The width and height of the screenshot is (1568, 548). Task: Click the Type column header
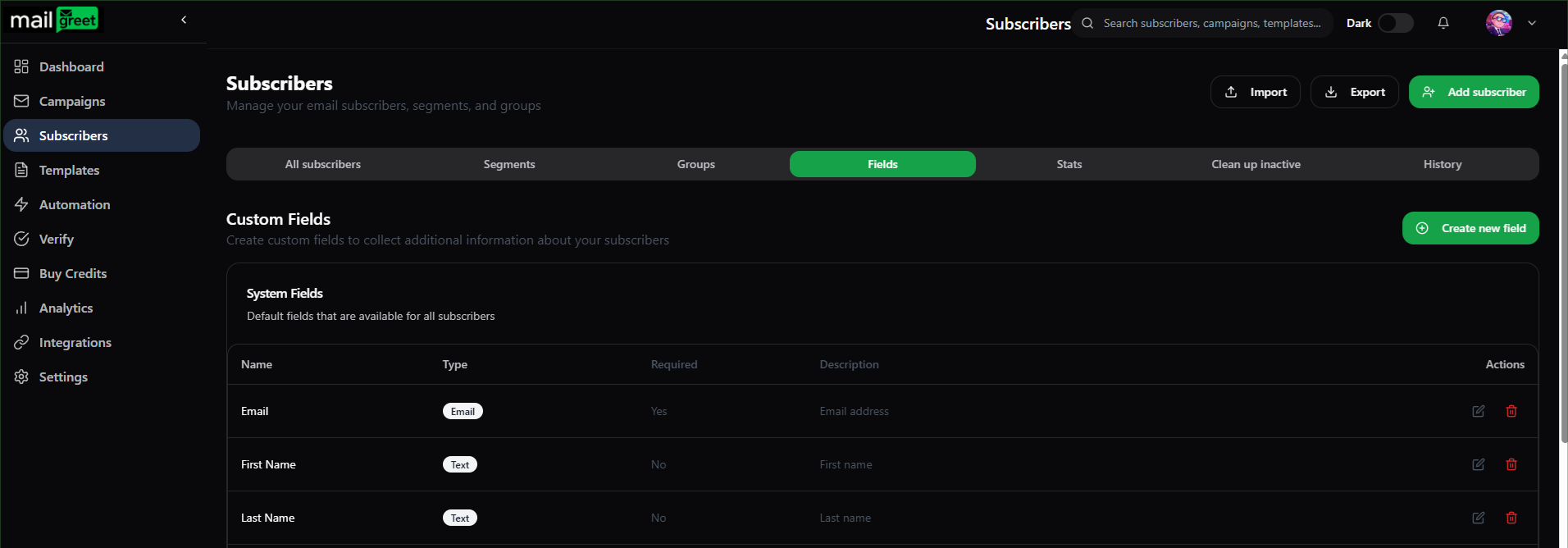tap(455, 364)
